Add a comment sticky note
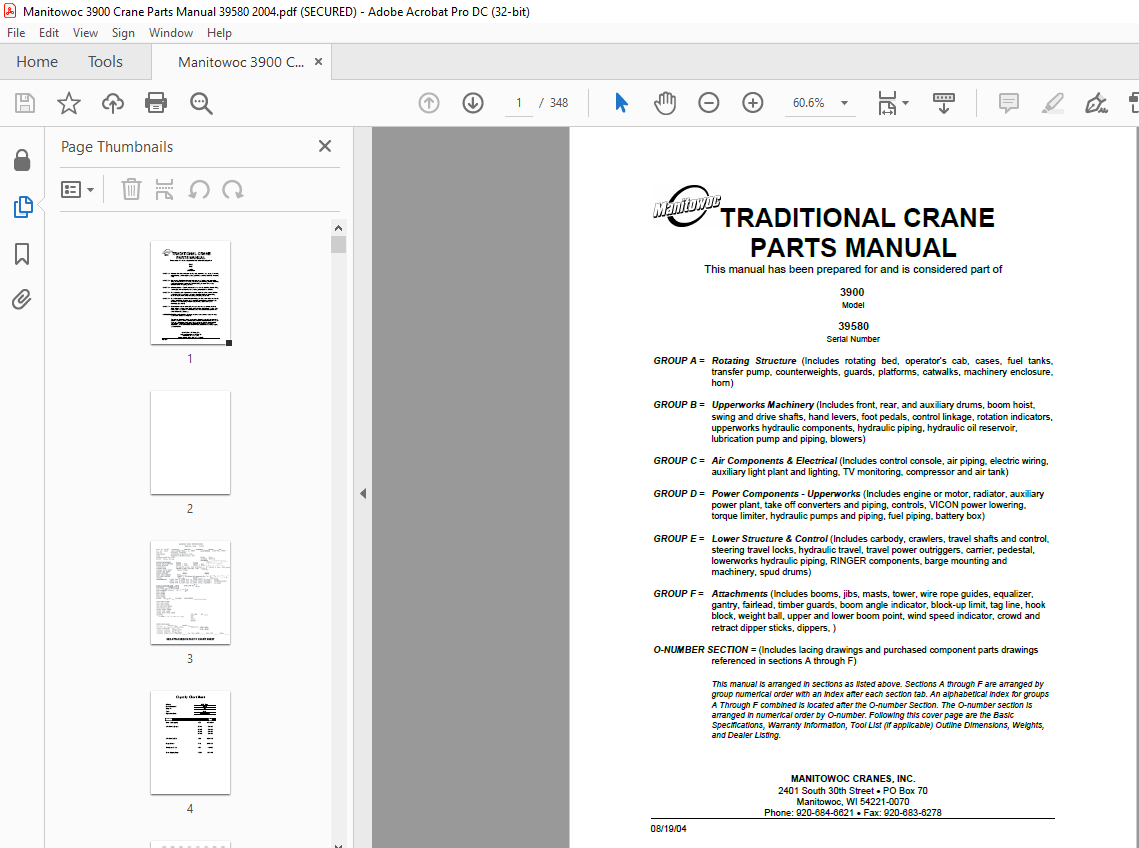The height and width of the screenshot is (848, 1139). (x=1008, y=103)
